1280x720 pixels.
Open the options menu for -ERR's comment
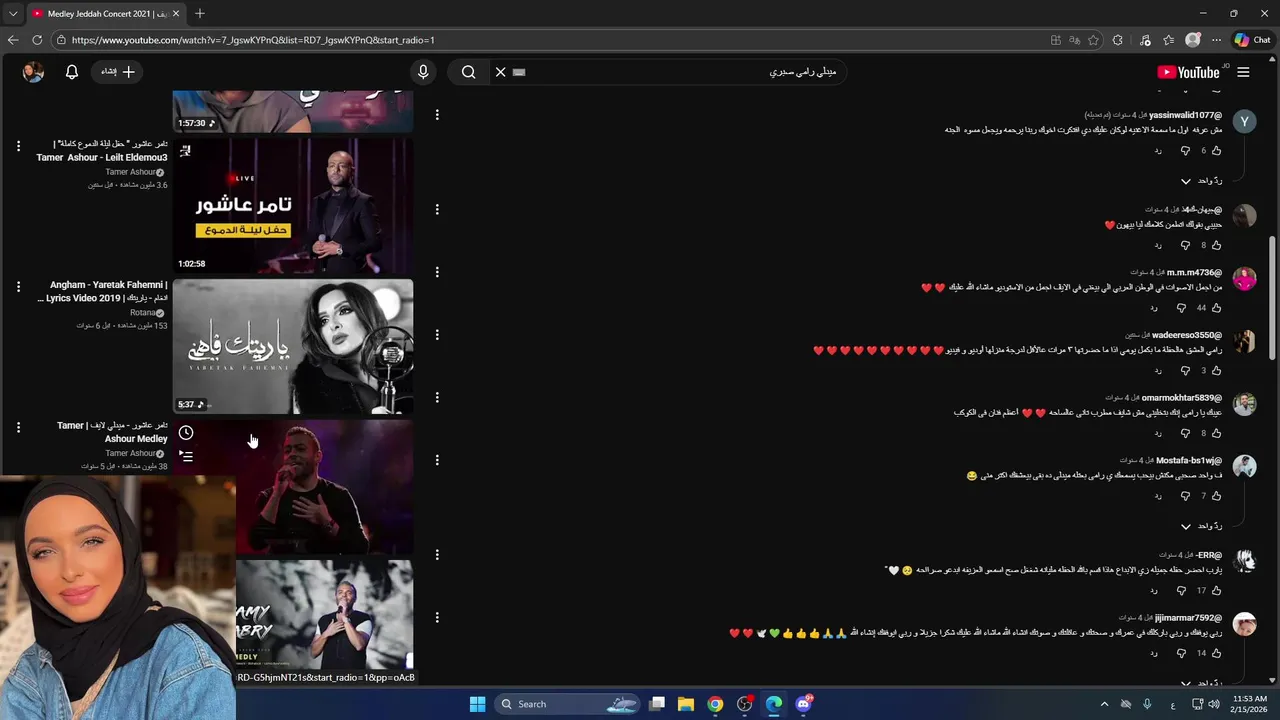pyautogui.click(x=437, y=555)
